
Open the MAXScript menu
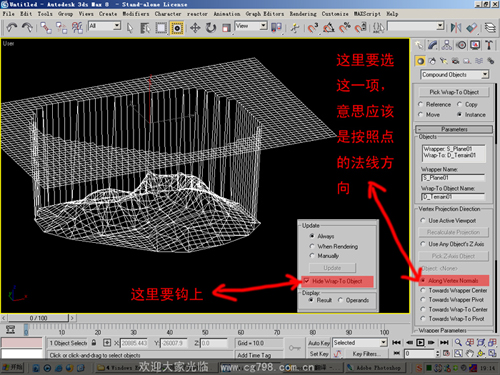[367, 14]
